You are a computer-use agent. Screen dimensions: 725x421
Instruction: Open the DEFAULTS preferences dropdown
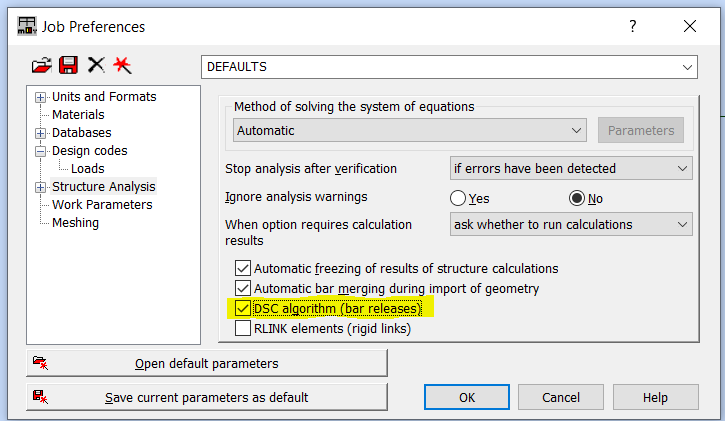pyautogui.click(x=448, y=67)
